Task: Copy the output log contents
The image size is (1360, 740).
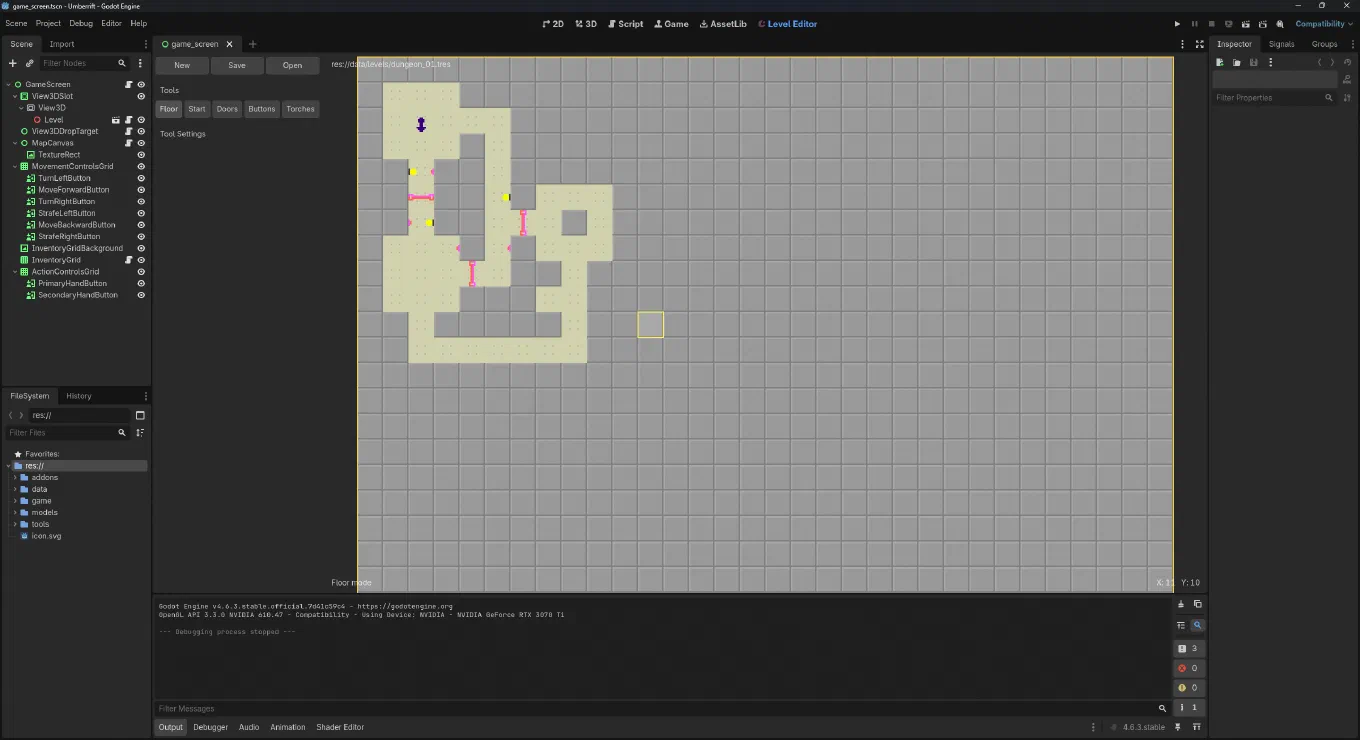Action: pyautogui.click(x=1198, y=604)
